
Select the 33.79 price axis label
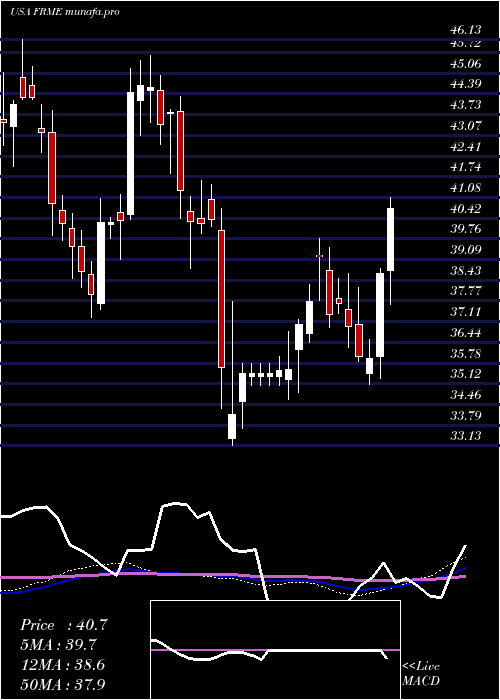tap(466, 416)
